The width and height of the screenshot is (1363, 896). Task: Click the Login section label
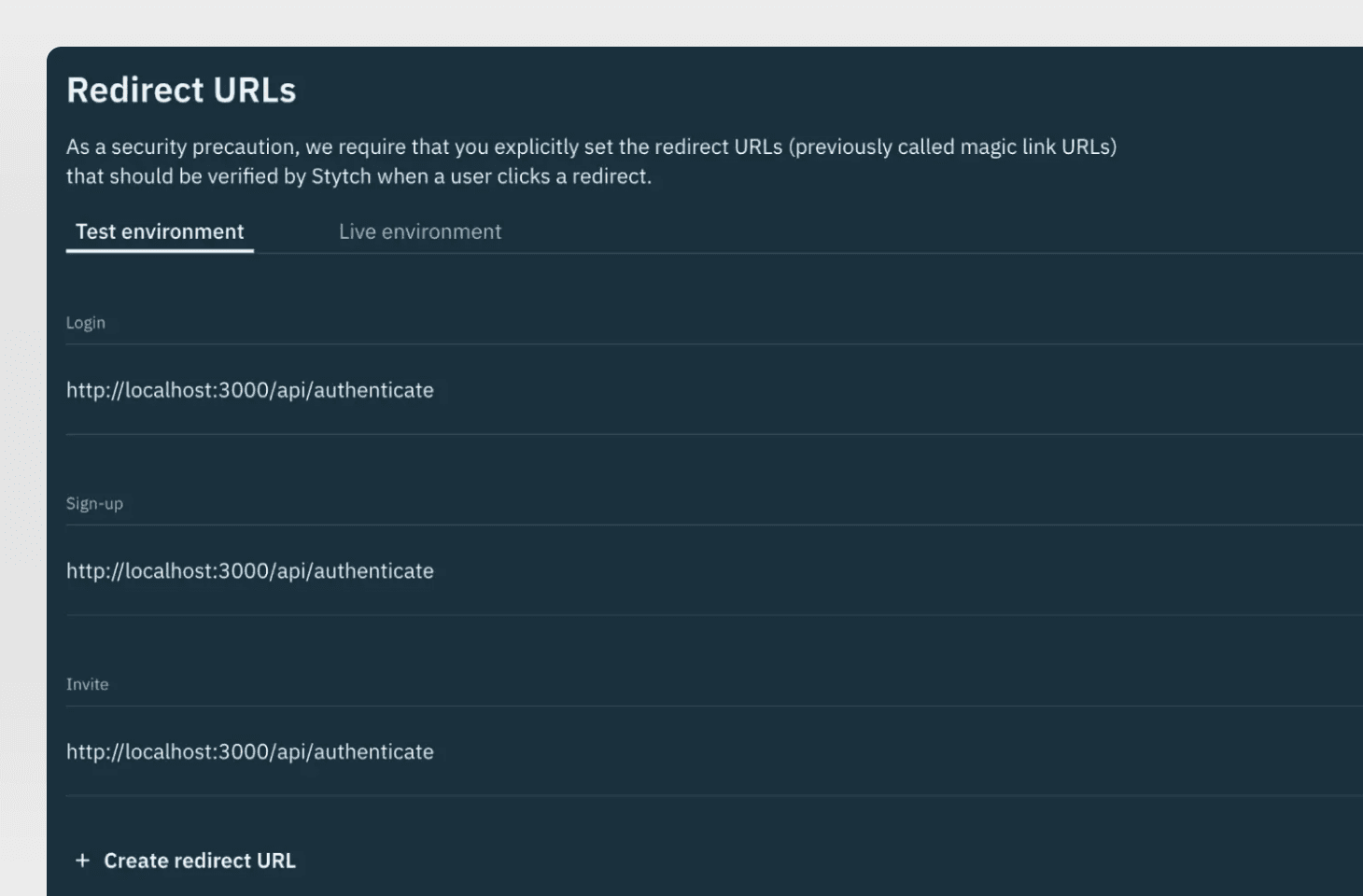85,323
